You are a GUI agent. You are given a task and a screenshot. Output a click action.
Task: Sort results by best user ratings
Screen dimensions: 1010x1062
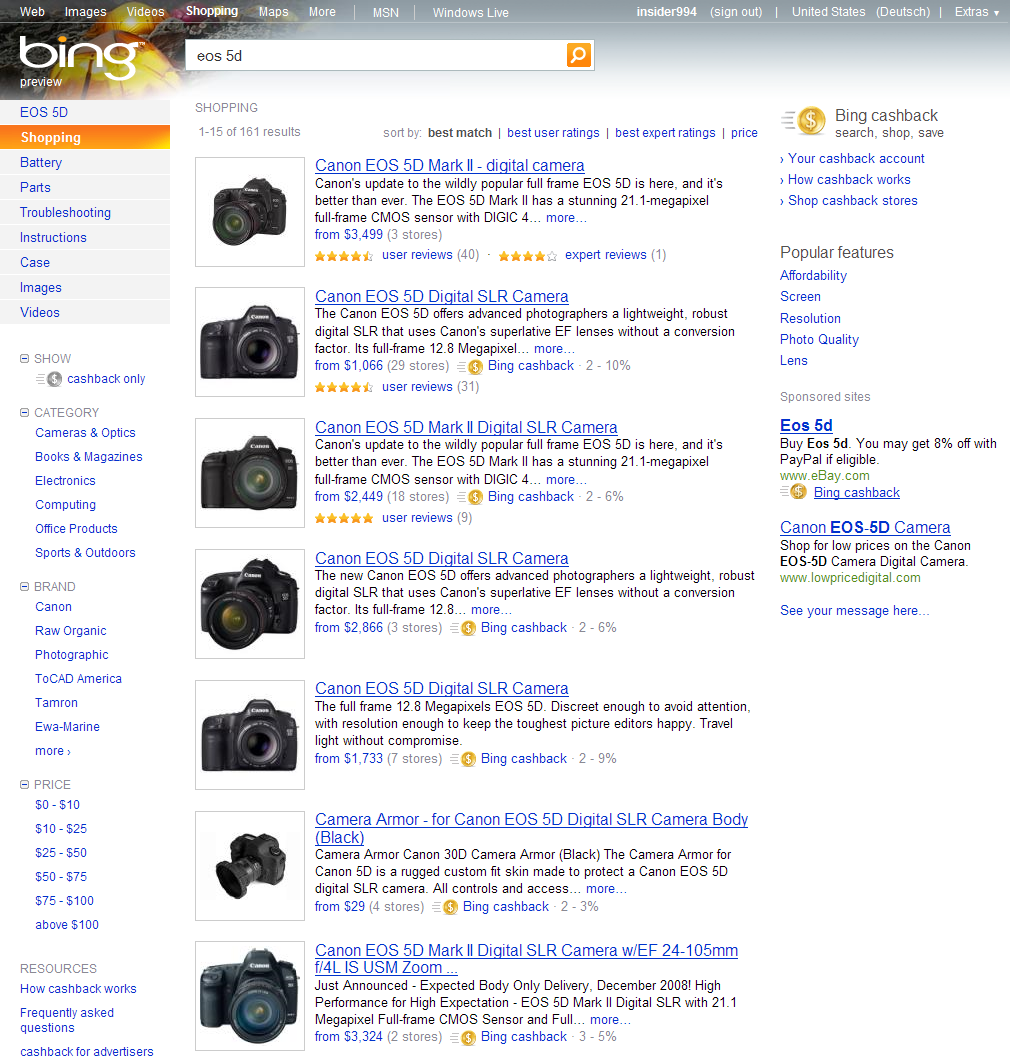tap(553, 133)
